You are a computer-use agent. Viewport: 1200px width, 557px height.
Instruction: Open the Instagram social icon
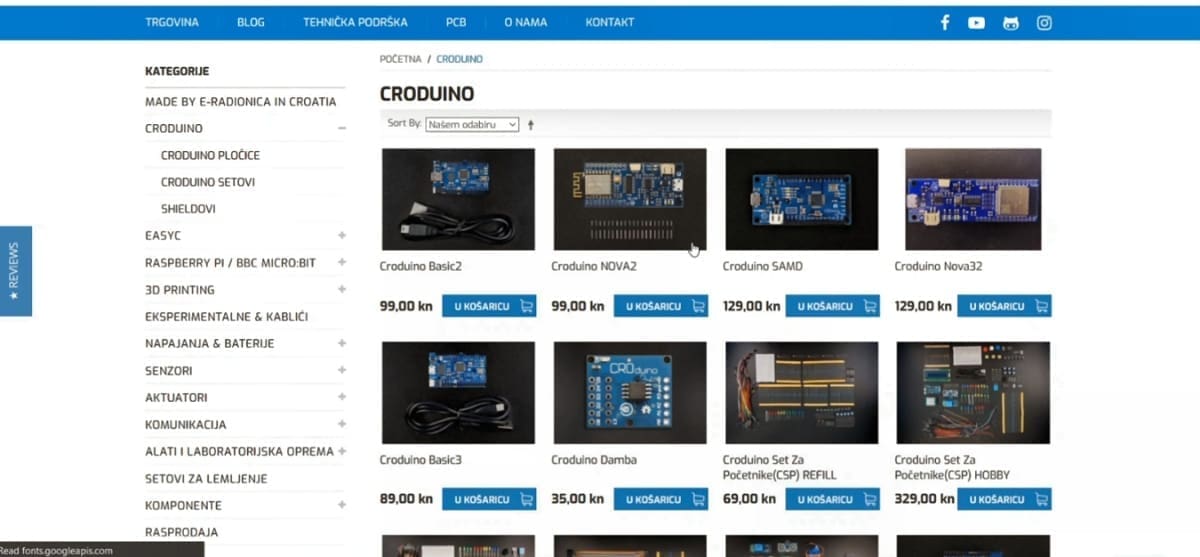pos(1044,23)
